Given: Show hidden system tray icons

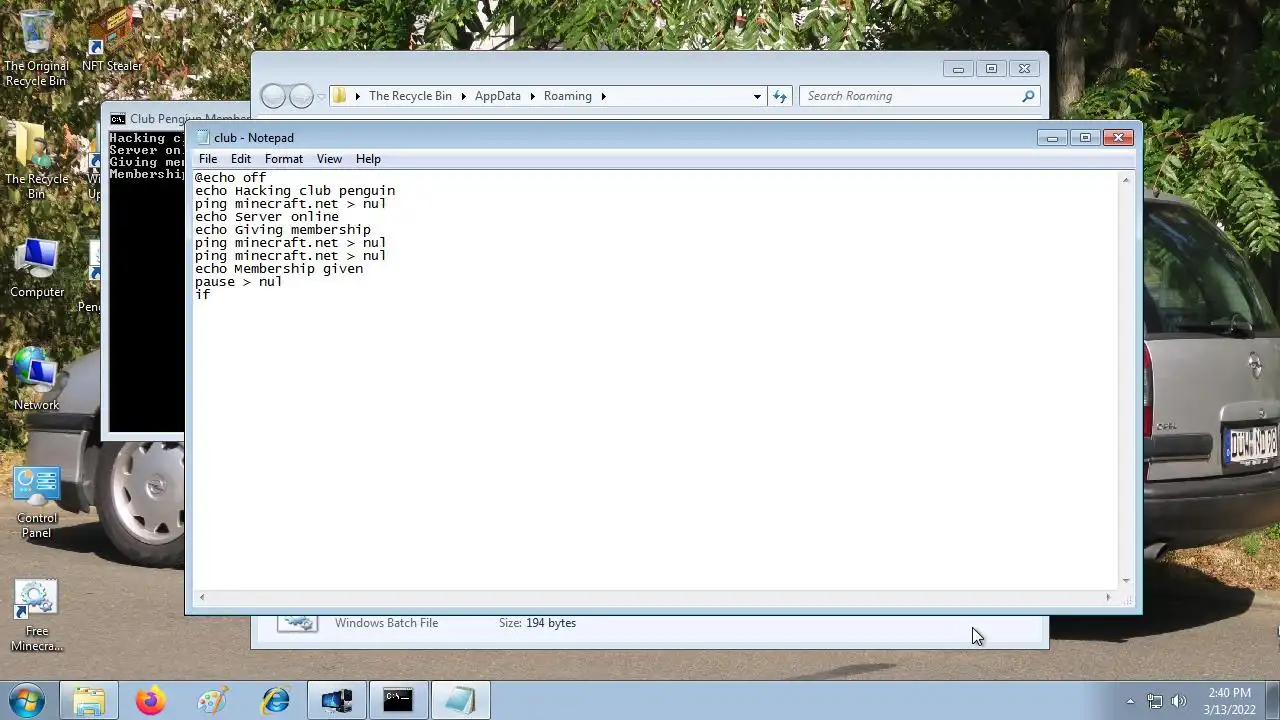Looking at the screenshot, I should pos(1130,701).
